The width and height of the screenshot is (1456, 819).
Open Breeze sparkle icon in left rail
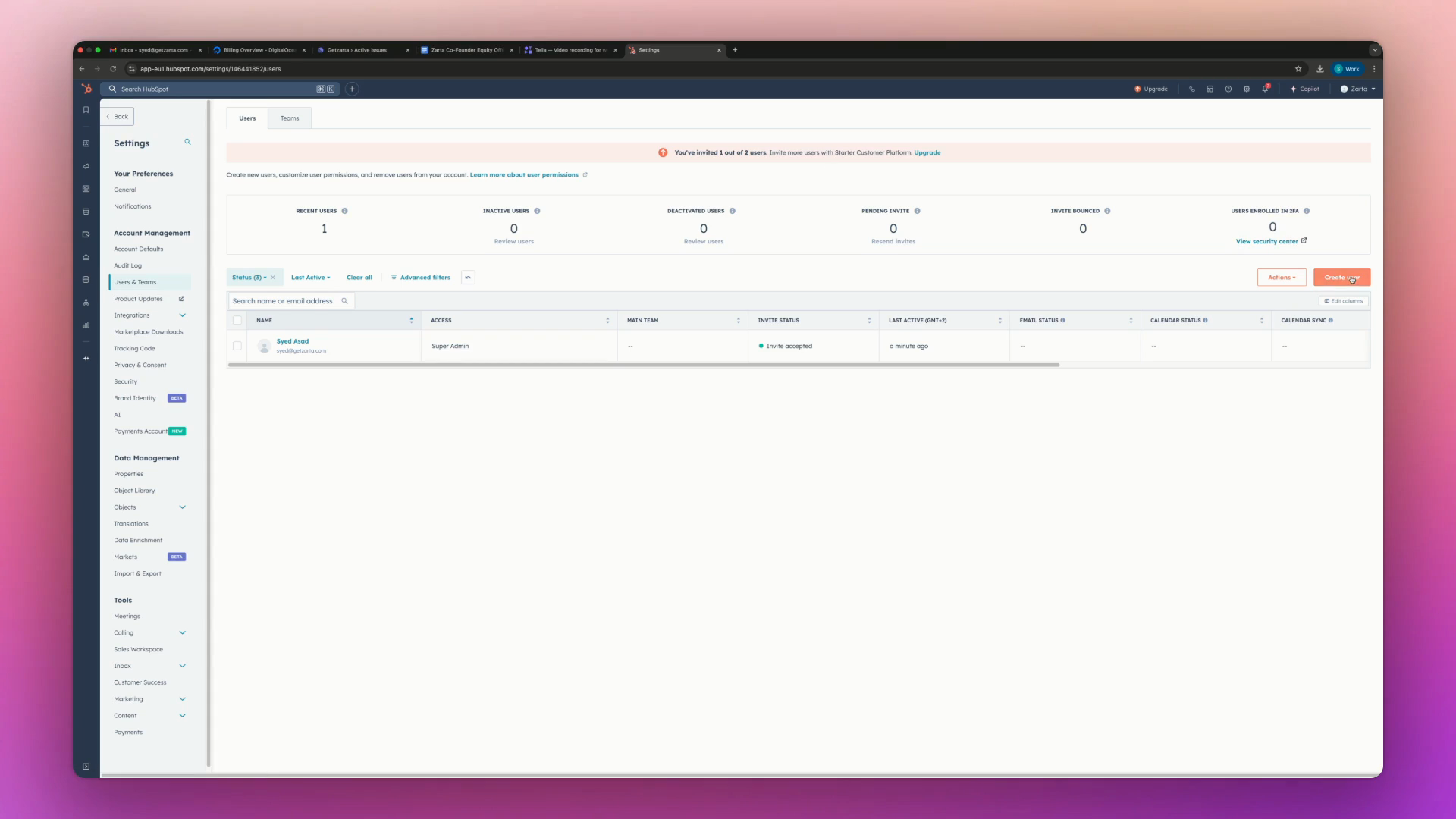click(x=86, y=358)
